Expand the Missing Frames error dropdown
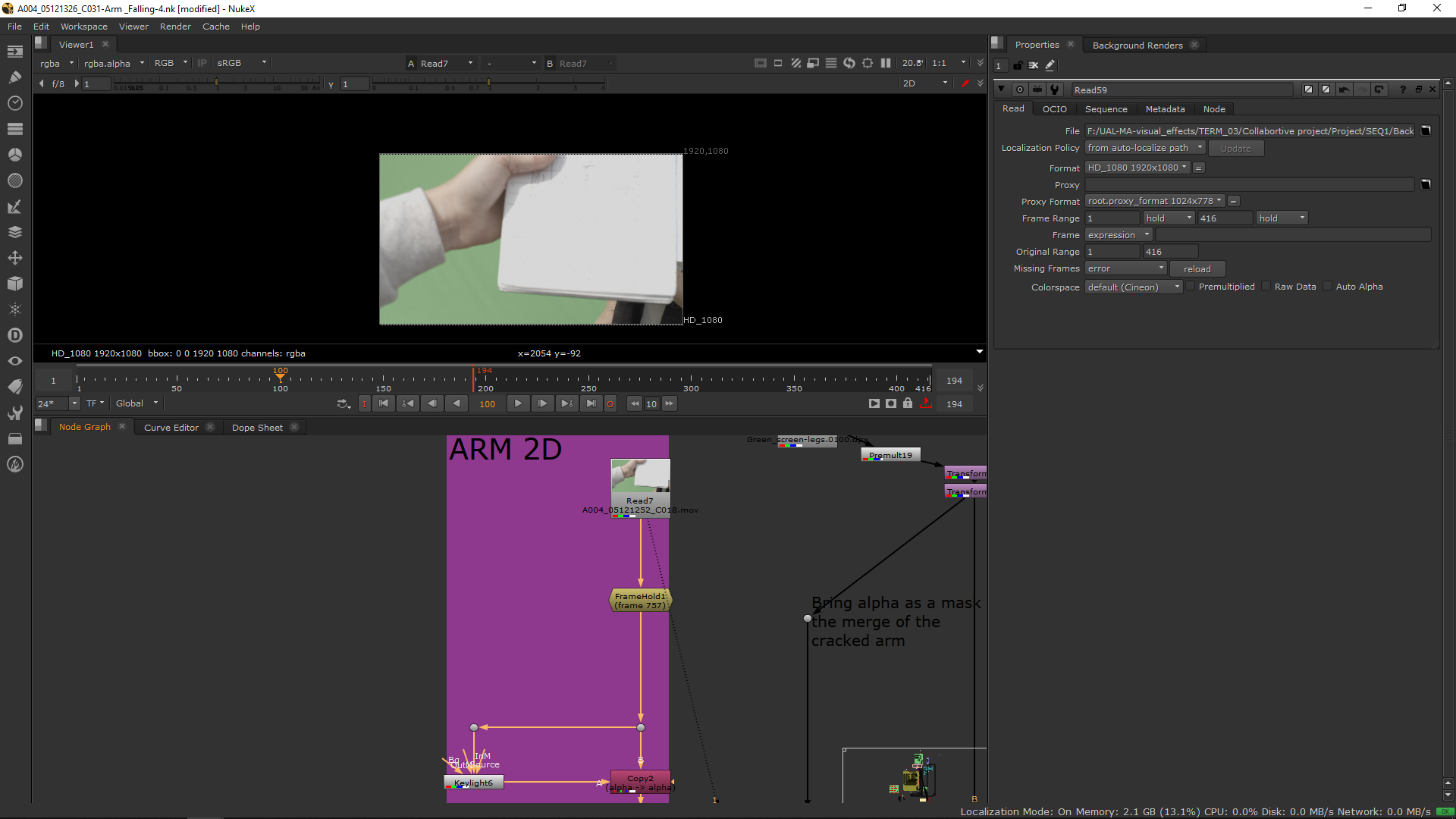The image size is (1456, 819). (x=1125, y=268)
